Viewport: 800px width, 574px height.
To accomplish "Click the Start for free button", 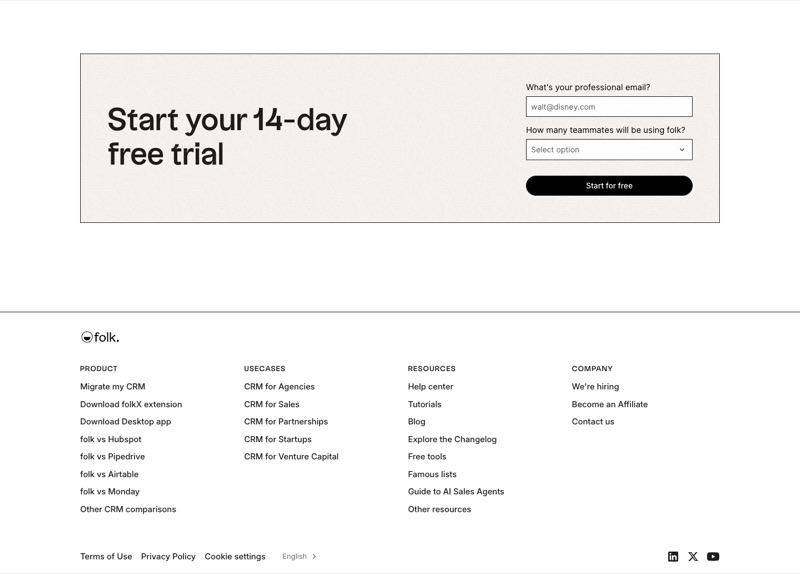I will [x=609, y=186].
